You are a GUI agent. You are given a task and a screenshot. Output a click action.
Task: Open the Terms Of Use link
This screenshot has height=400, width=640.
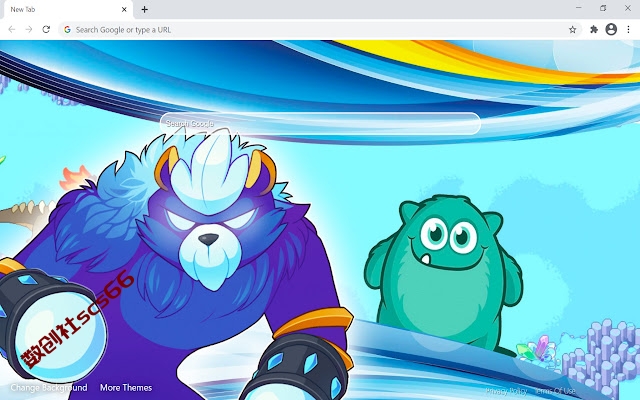[x=555, y=391]
